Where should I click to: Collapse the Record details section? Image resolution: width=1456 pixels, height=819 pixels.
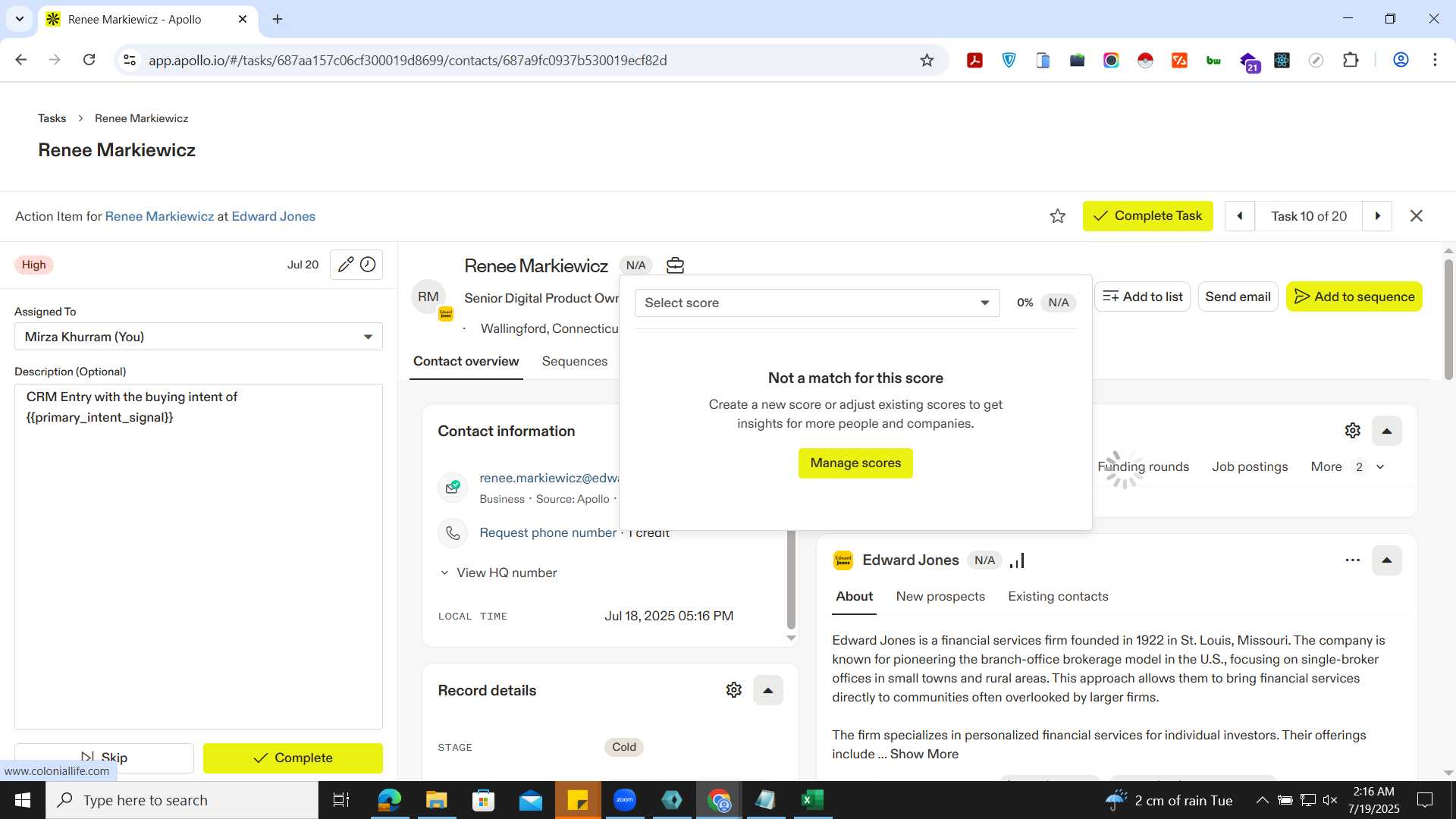pyautogui.click(x=767, y=690)
